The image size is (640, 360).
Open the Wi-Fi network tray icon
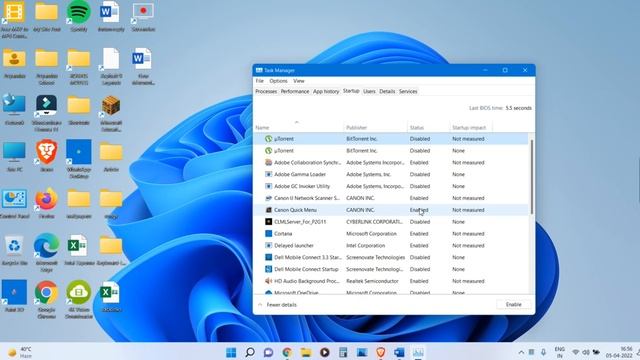coord(576,352)
